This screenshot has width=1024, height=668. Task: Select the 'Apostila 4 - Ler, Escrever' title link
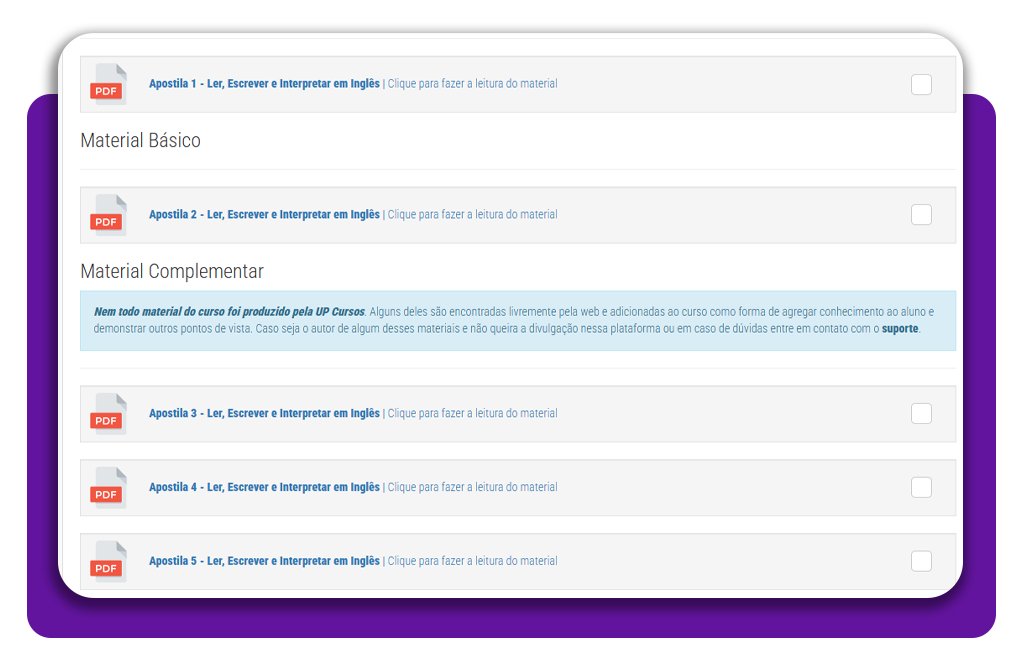(264, 488)
